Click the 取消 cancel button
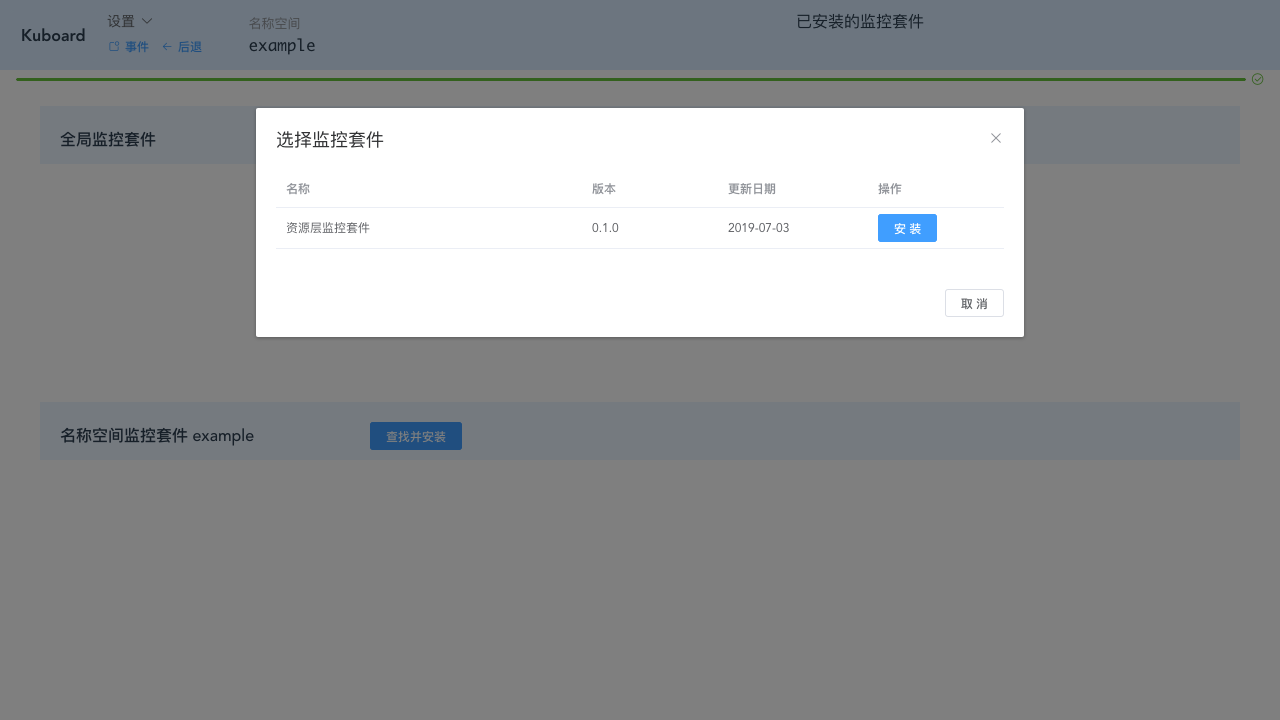The width and height of the screenshot is (1280, 720). point(974,303)
